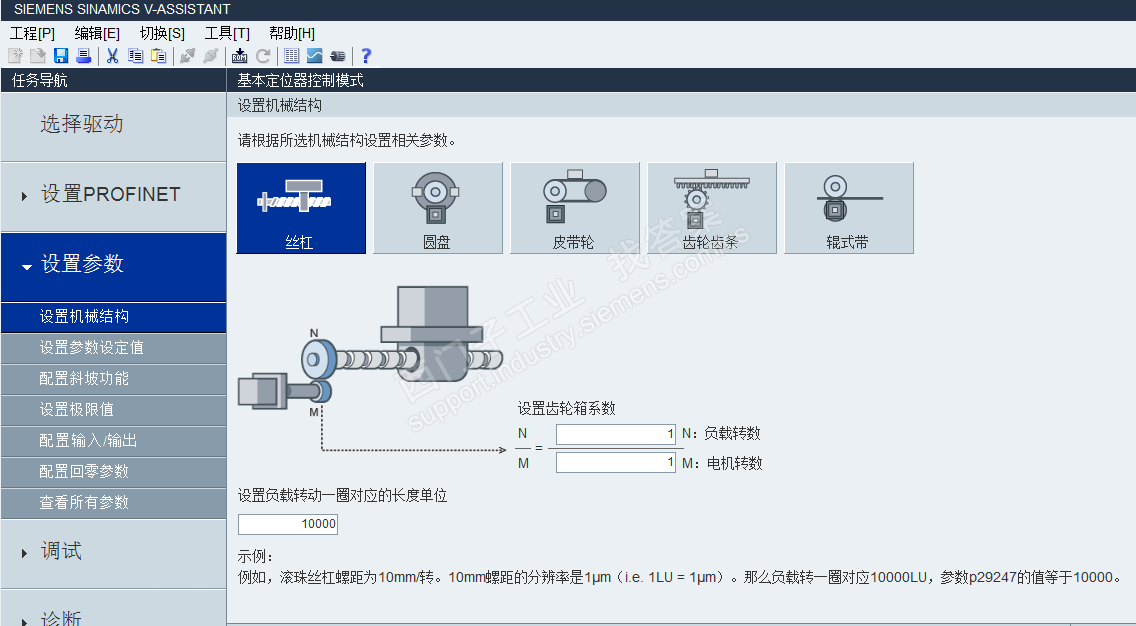The width and height of the screenshot is (1136, 626).
Task: Open the 设置极限值 sub-item
Action: (114, 410)
